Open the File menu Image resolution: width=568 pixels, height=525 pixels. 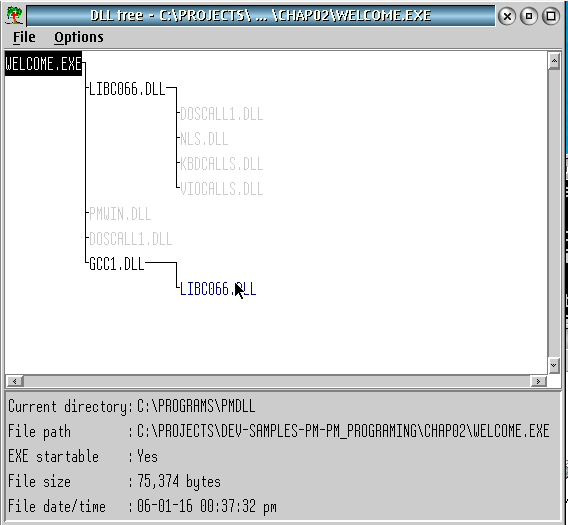tap(24, 37)
